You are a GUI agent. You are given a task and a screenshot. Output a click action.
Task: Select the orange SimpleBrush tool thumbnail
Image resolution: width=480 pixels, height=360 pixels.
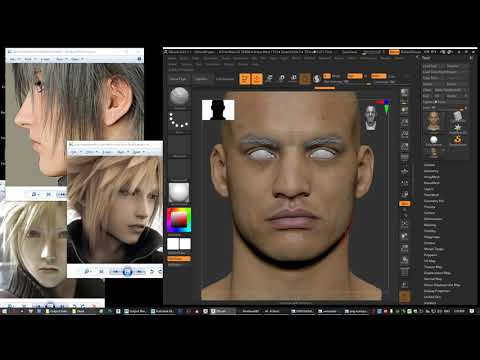458,140
